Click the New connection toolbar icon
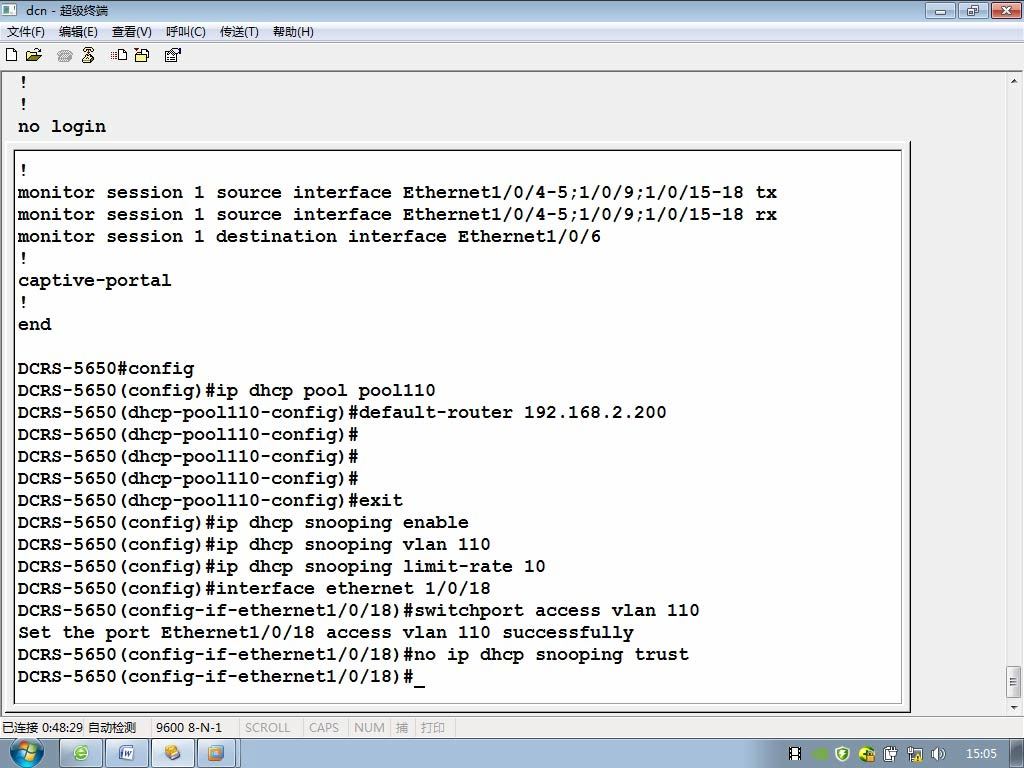The image size is (1024, 768). click(x=11, y=55)
